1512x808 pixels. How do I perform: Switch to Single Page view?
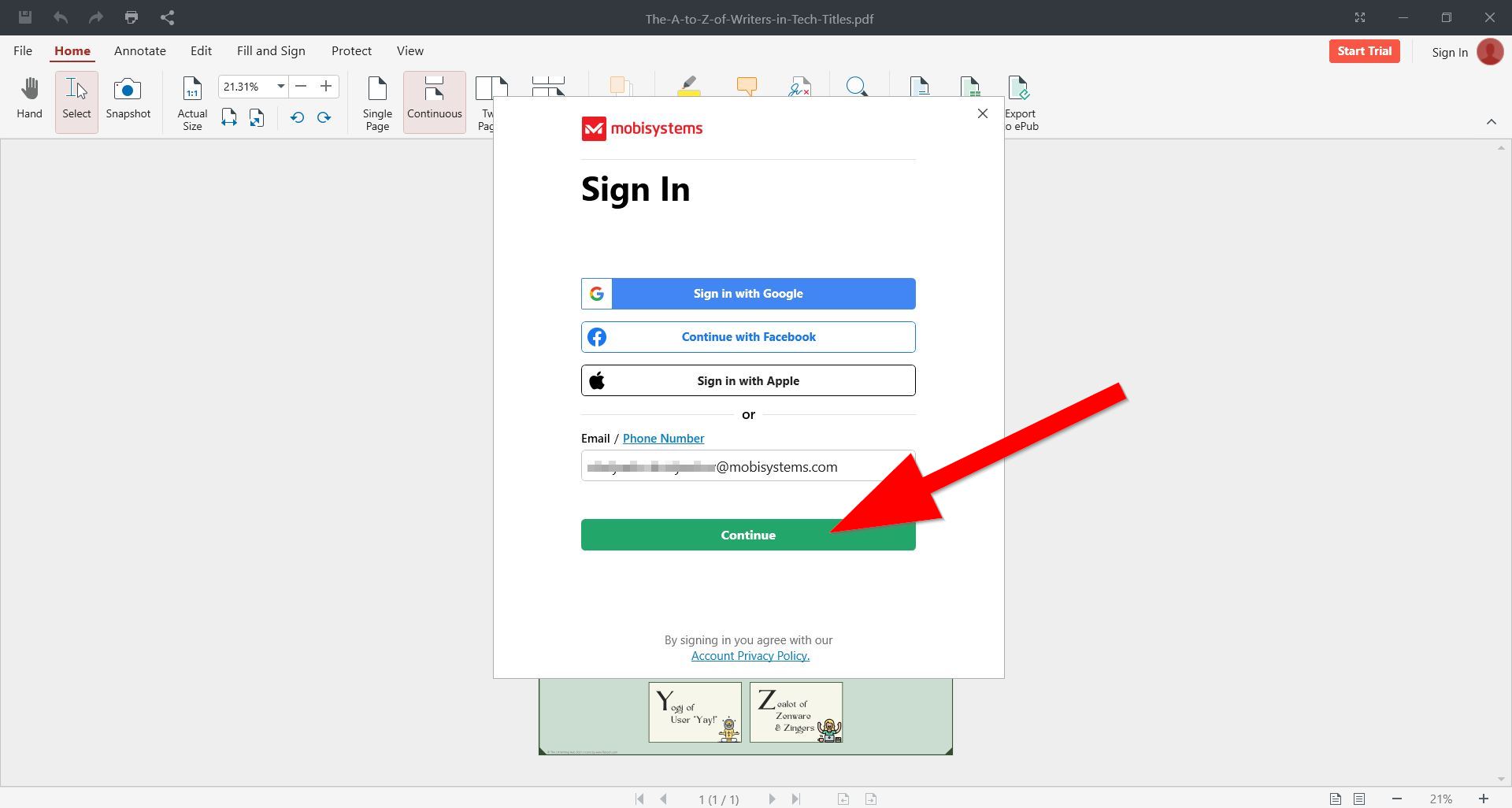coord(377,102)
